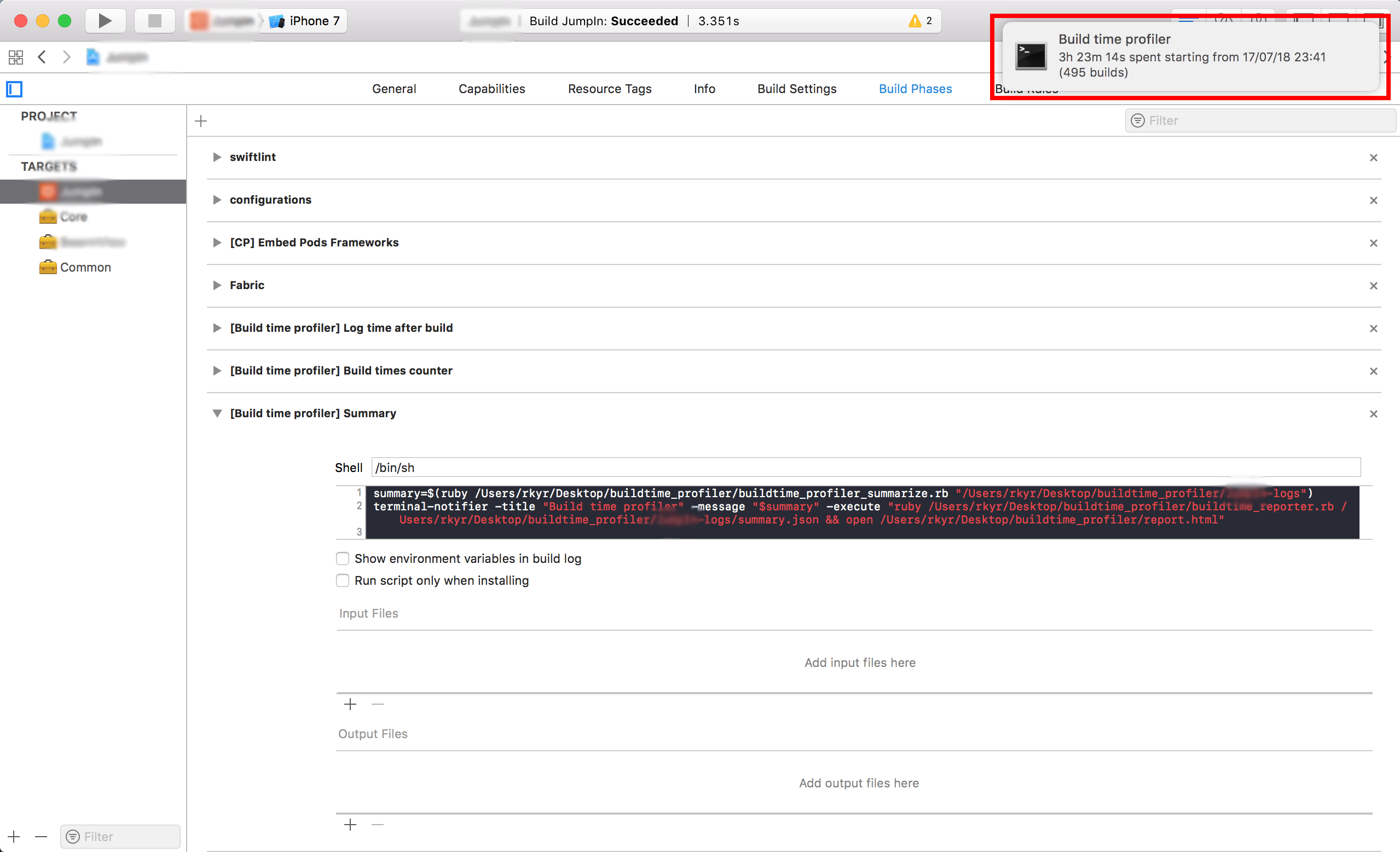Remove the [CP] Embed Pods Frameworks phase
This screenshot has height=852, width=1400.
(1373, 243)
